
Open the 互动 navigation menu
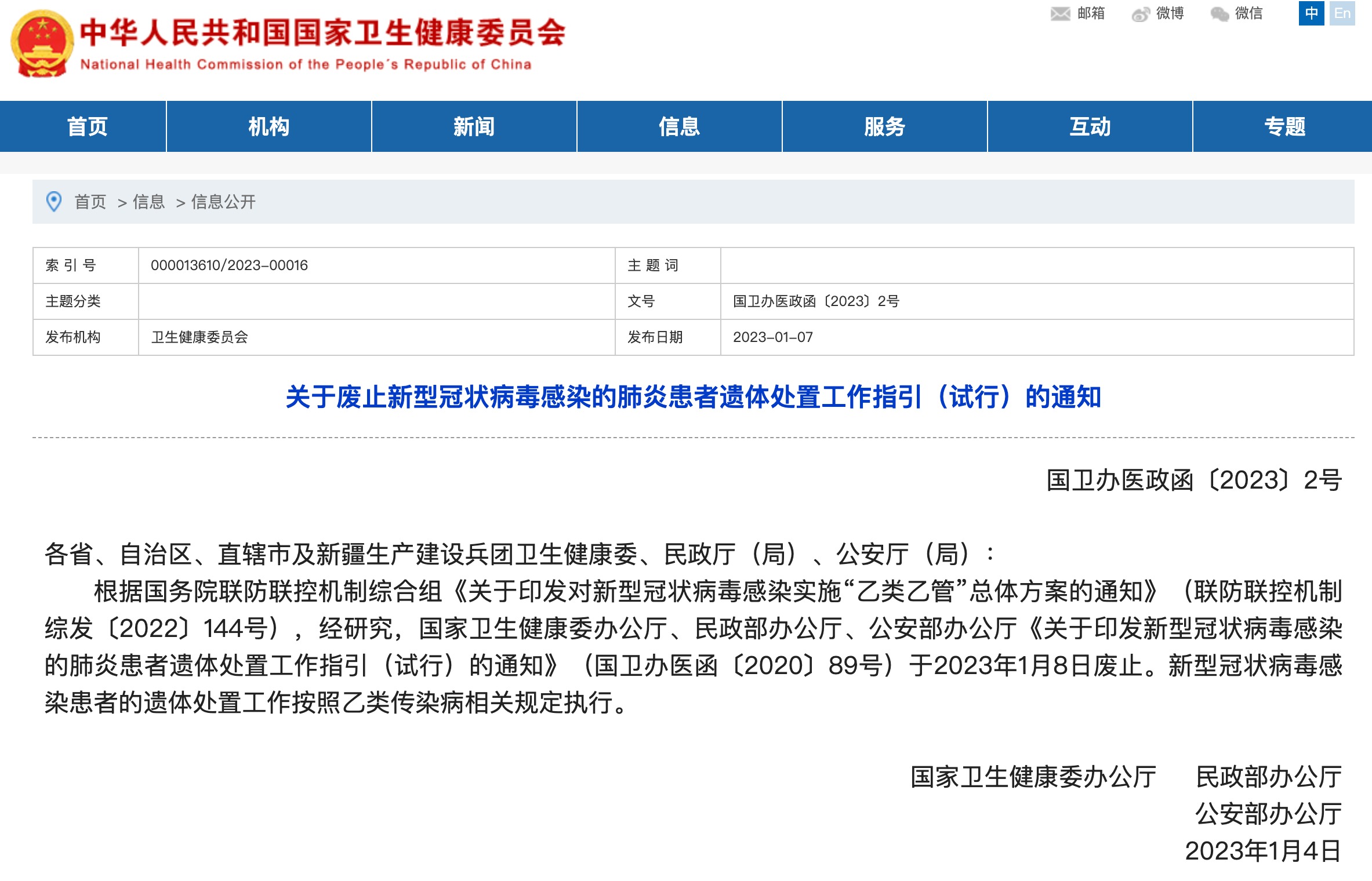point(1090,126)
